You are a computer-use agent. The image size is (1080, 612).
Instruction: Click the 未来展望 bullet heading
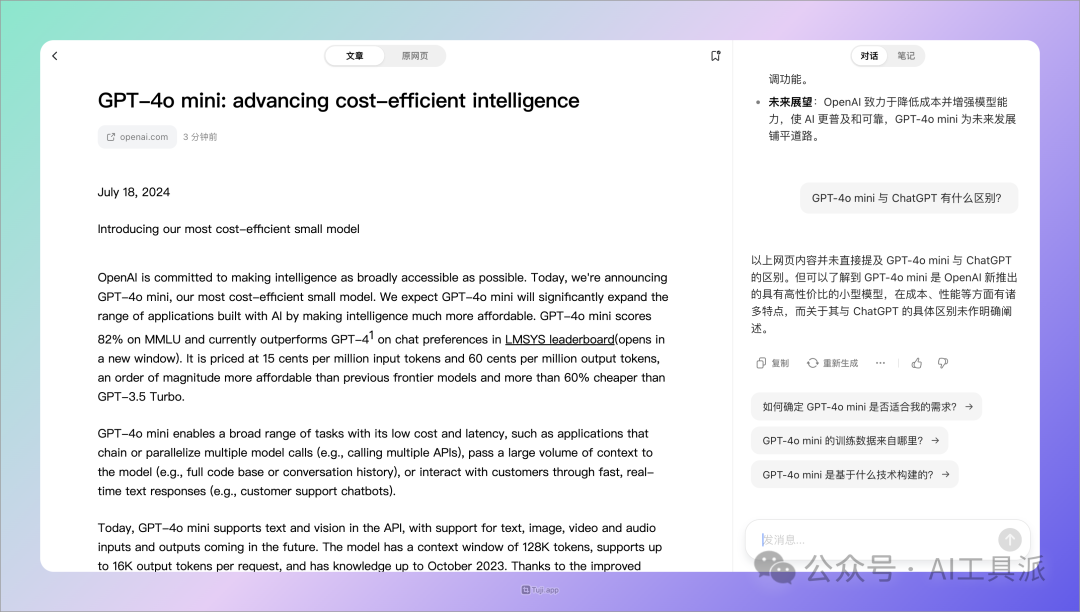click(x=790, y=102)
